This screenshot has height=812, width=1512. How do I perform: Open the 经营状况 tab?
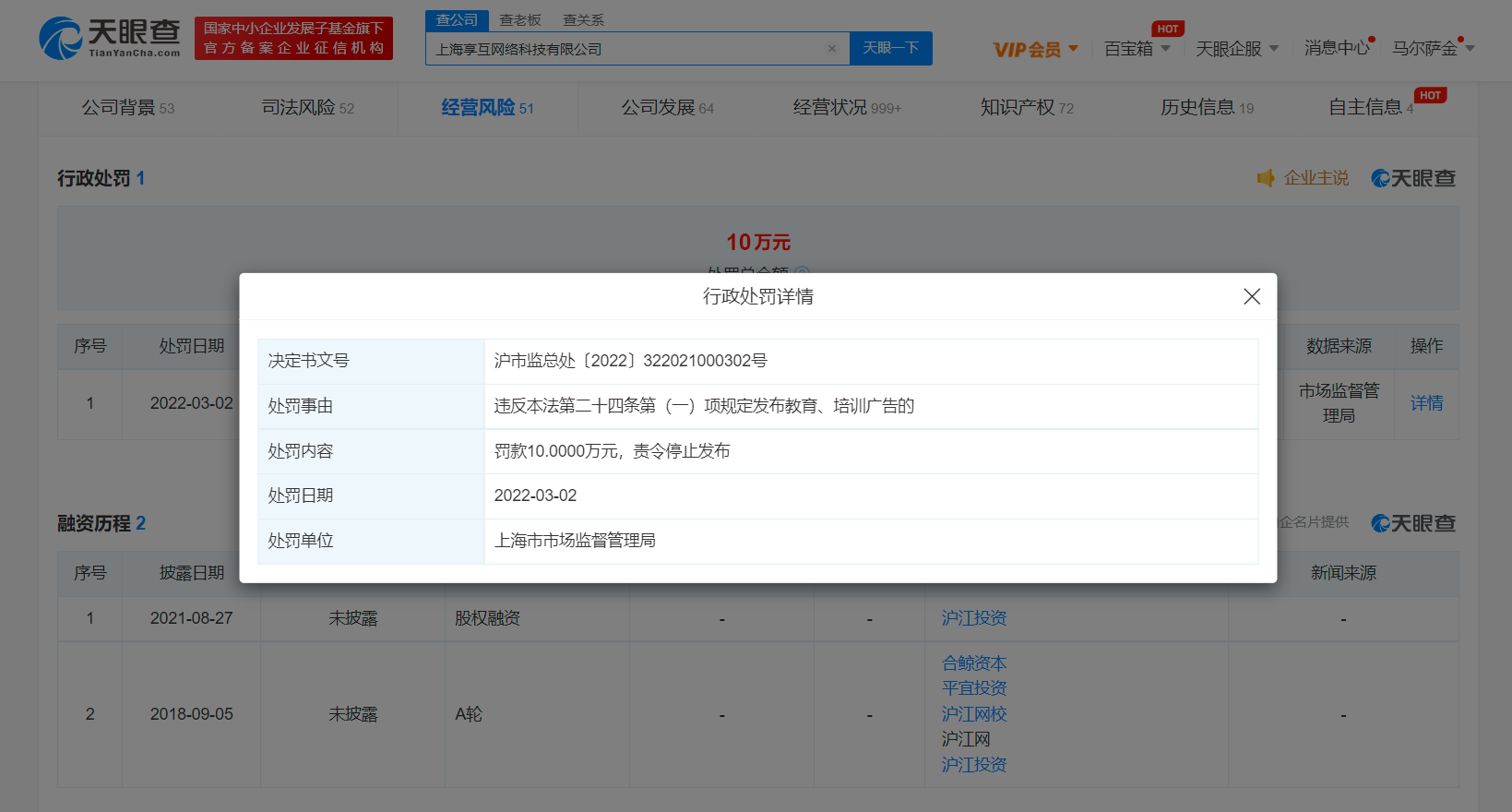tap(847, 108)
